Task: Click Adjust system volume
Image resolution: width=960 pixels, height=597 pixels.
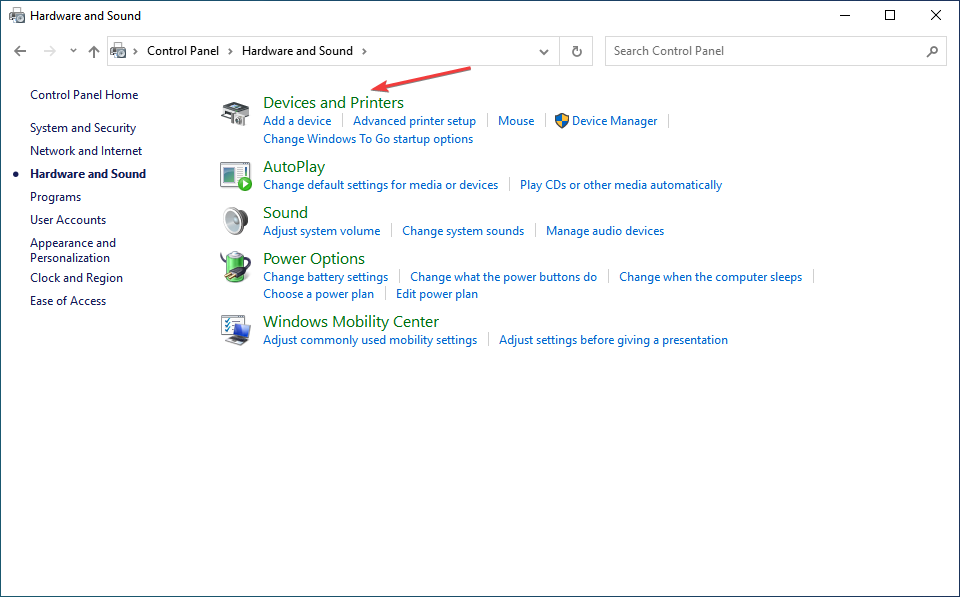Action: [x=321, y=231]
